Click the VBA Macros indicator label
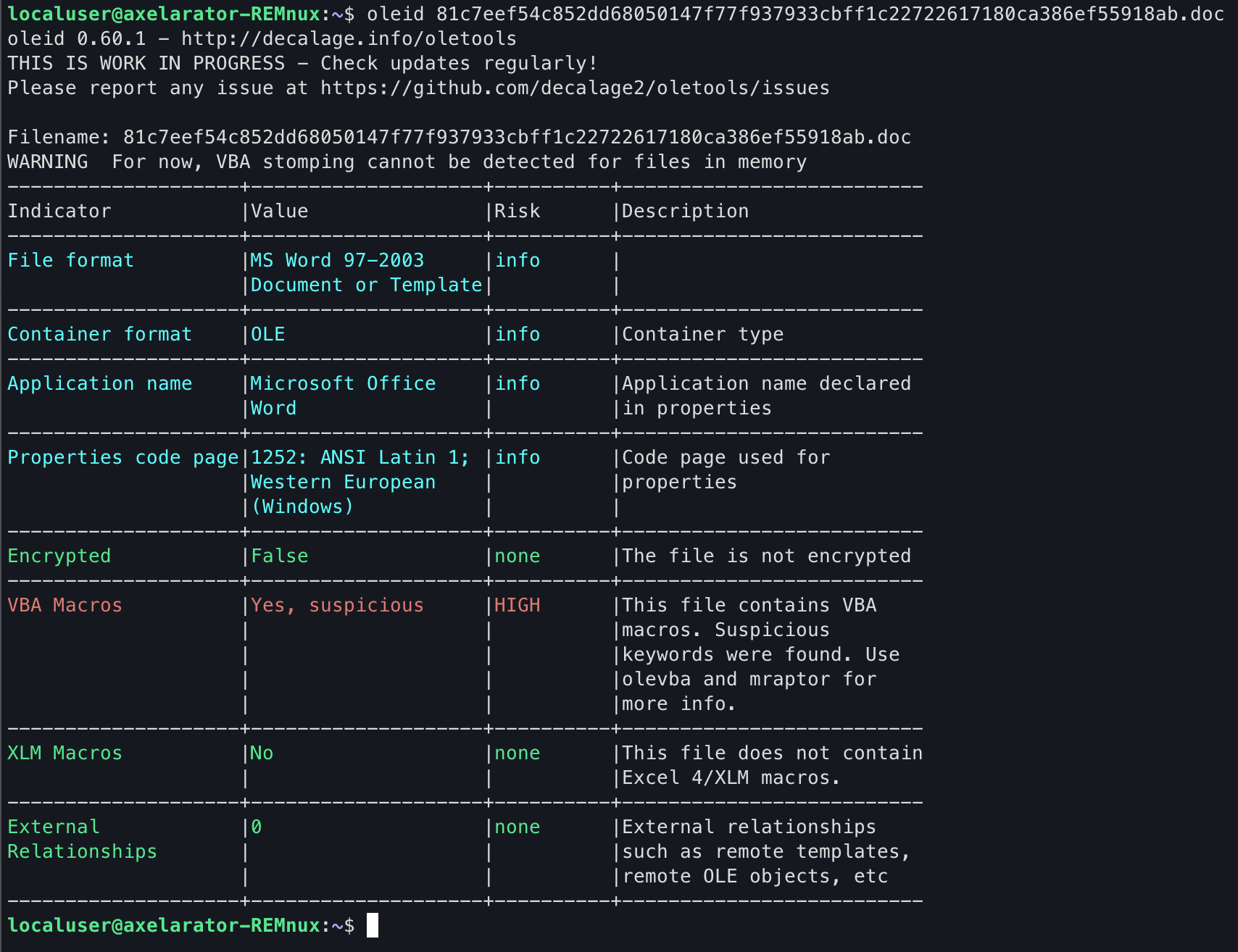The width and height of the screenshot is (1238, 952). click(65, 605)
